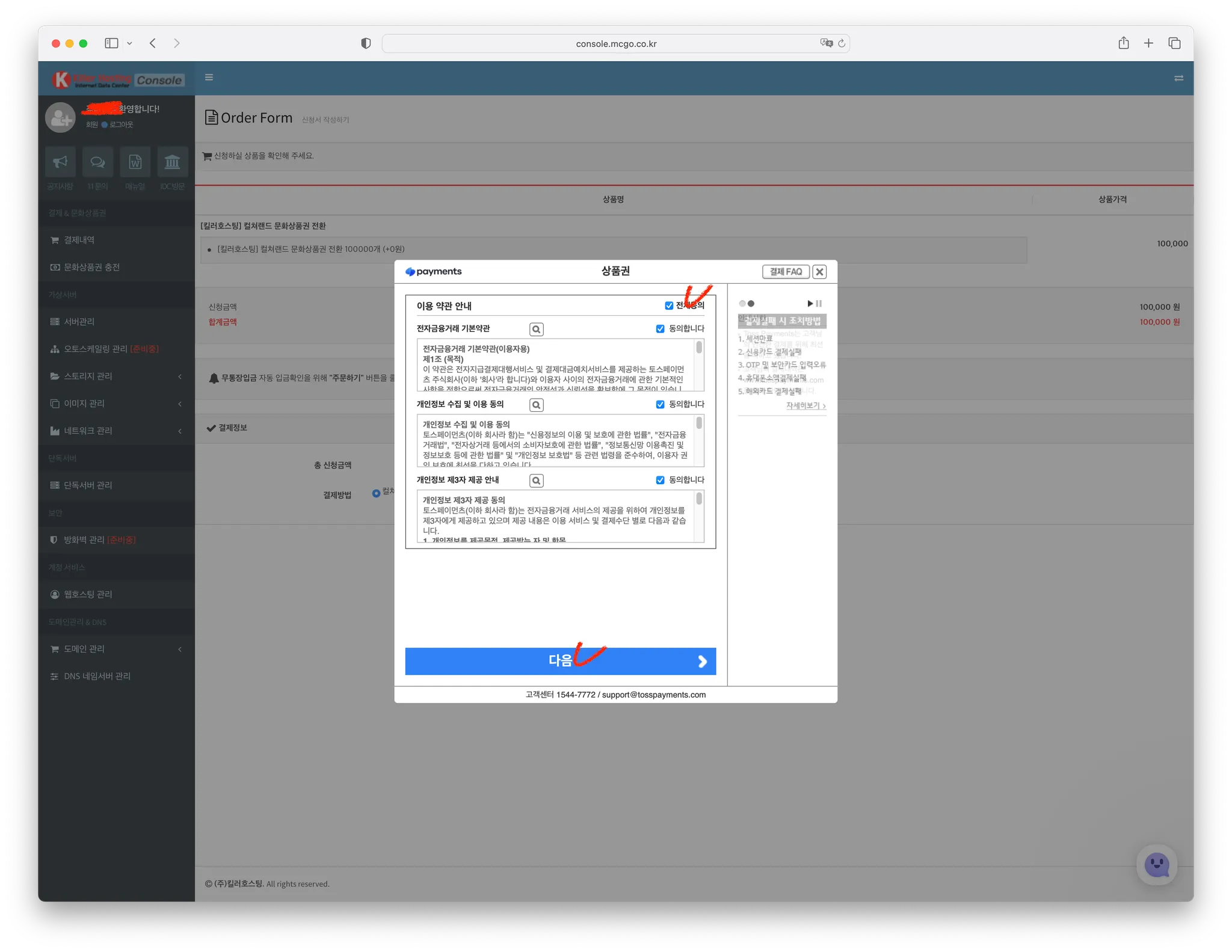Click the hamburger menu icon in header

pyautogui.click(x=209, y=78)
